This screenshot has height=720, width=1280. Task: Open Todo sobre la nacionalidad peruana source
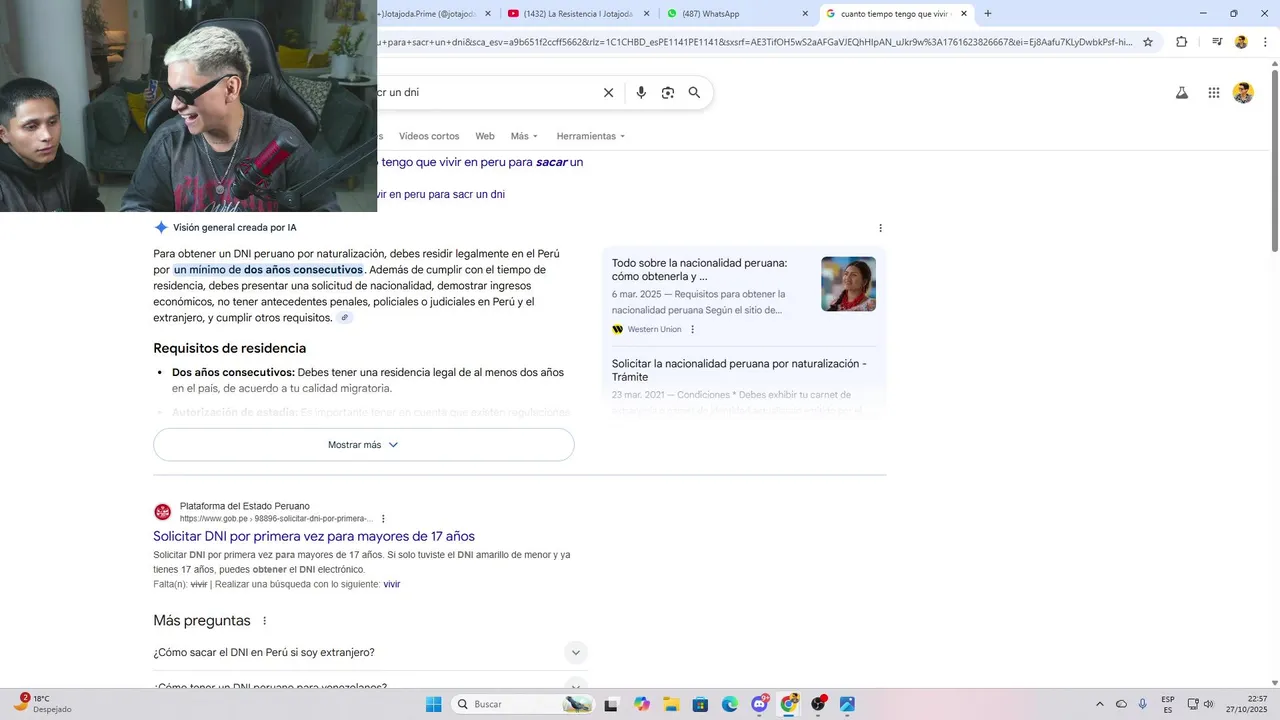pos(700,270)
